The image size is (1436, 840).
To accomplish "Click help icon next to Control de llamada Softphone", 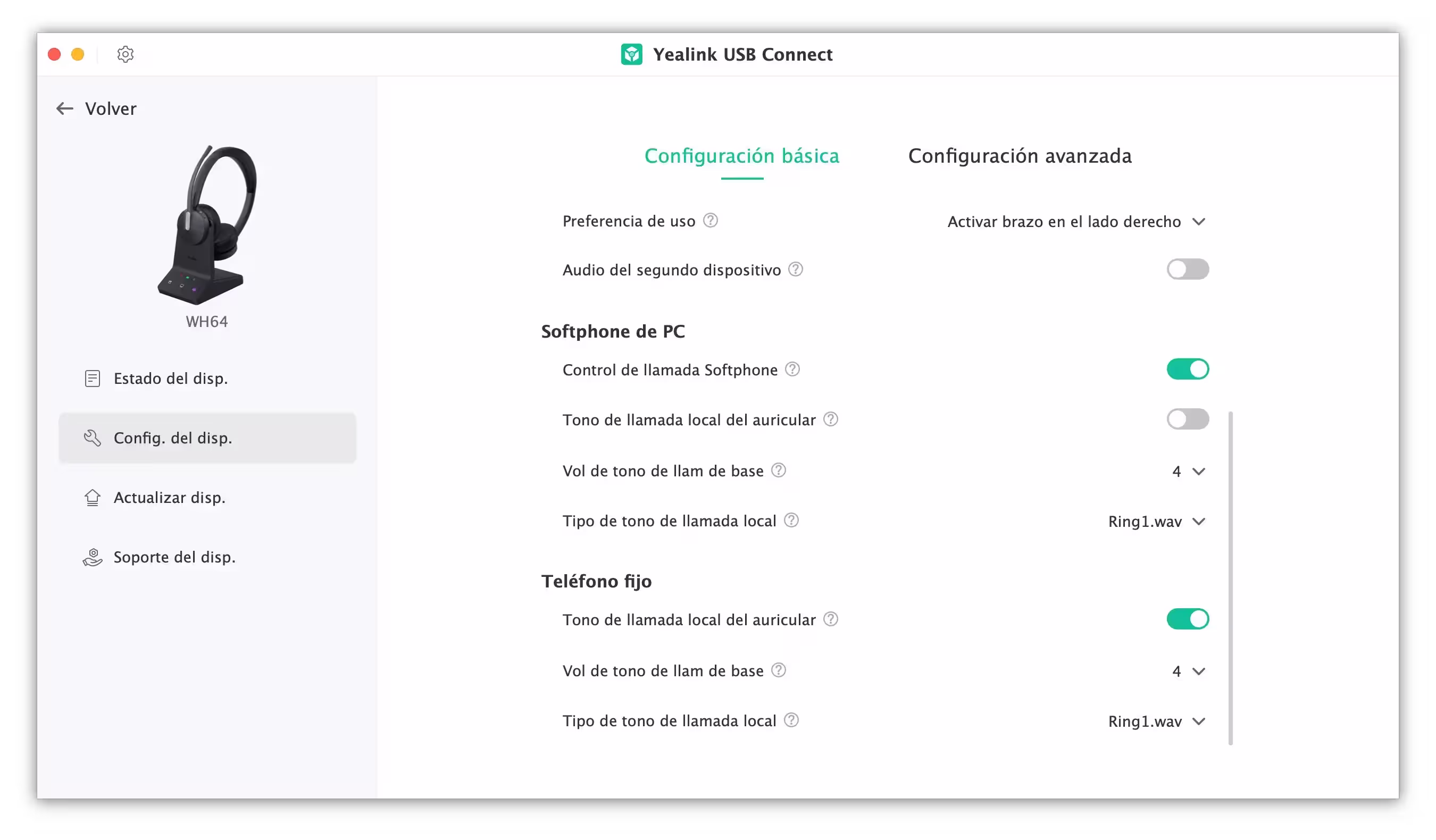I will [x=792, y=369].
